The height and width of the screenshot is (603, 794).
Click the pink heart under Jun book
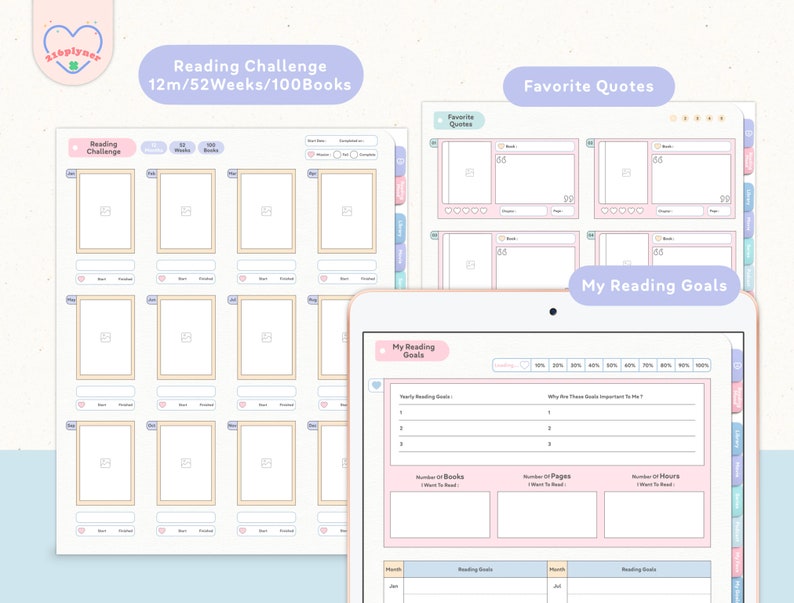[x=162, y=405]
